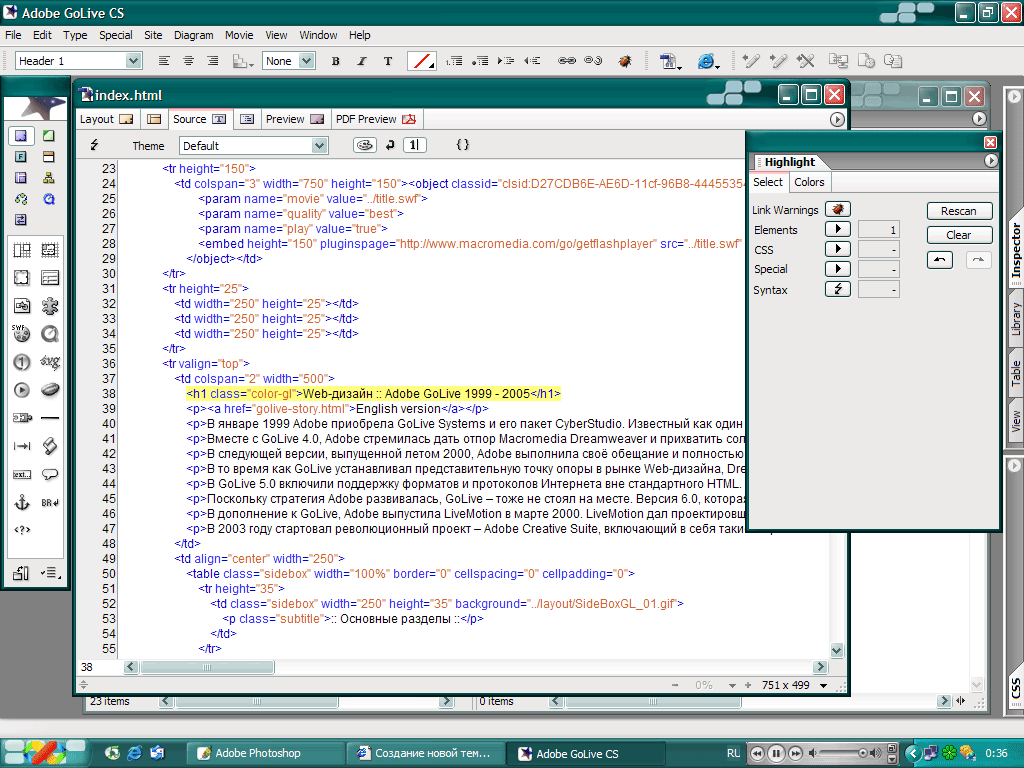Image resolution: width=1024 pixels, height=768 pixels.
Task: Open Internet Explorer quick launch icon
Action: [135, 753]
